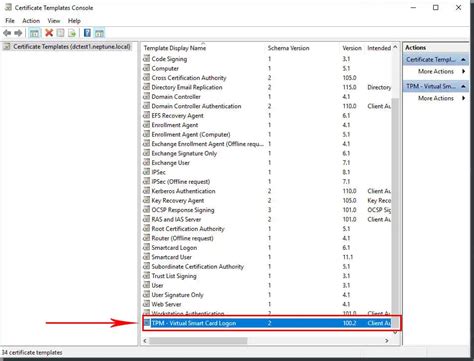Click the Forward arrow toolbar icon
This screenshot has height=361, width=474.
(x=18, y=33)
